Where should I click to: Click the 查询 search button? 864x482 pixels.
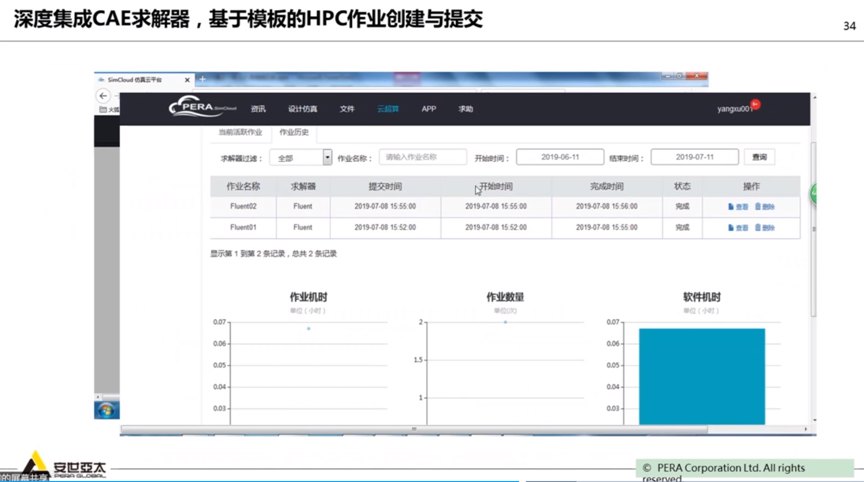tap(759, 157)
